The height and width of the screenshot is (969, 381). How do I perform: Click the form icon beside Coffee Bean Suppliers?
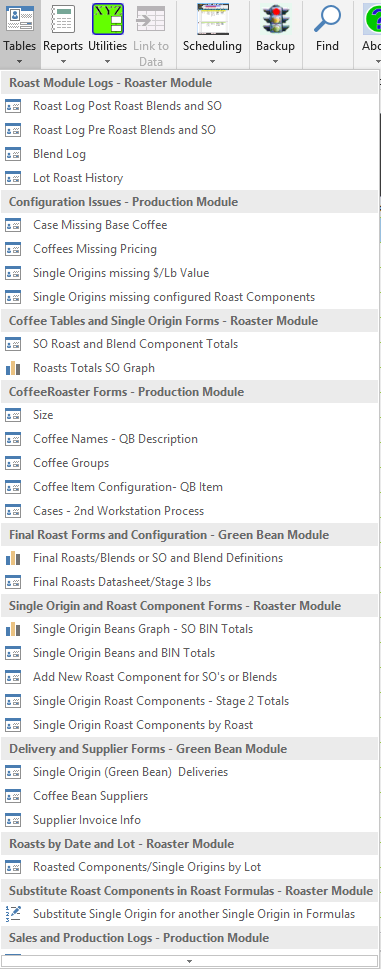pyautogui.click(x=13, y=796)
